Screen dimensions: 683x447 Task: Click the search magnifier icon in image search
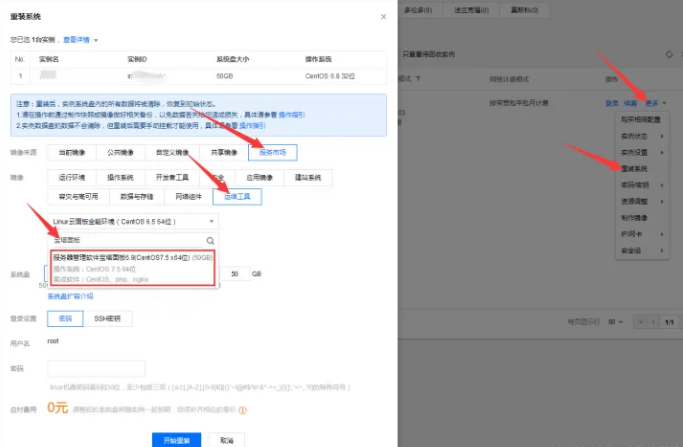tap(210, 240)
